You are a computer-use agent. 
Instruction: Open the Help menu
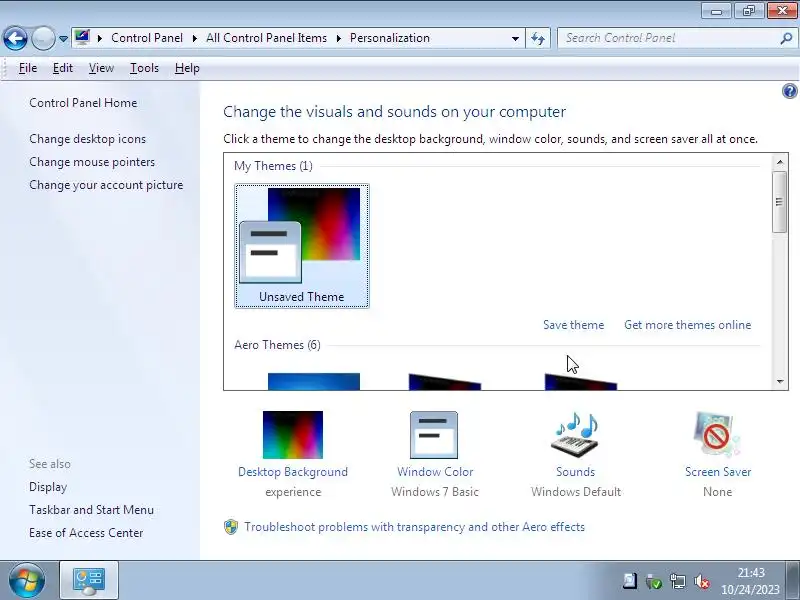pos(187,68)
